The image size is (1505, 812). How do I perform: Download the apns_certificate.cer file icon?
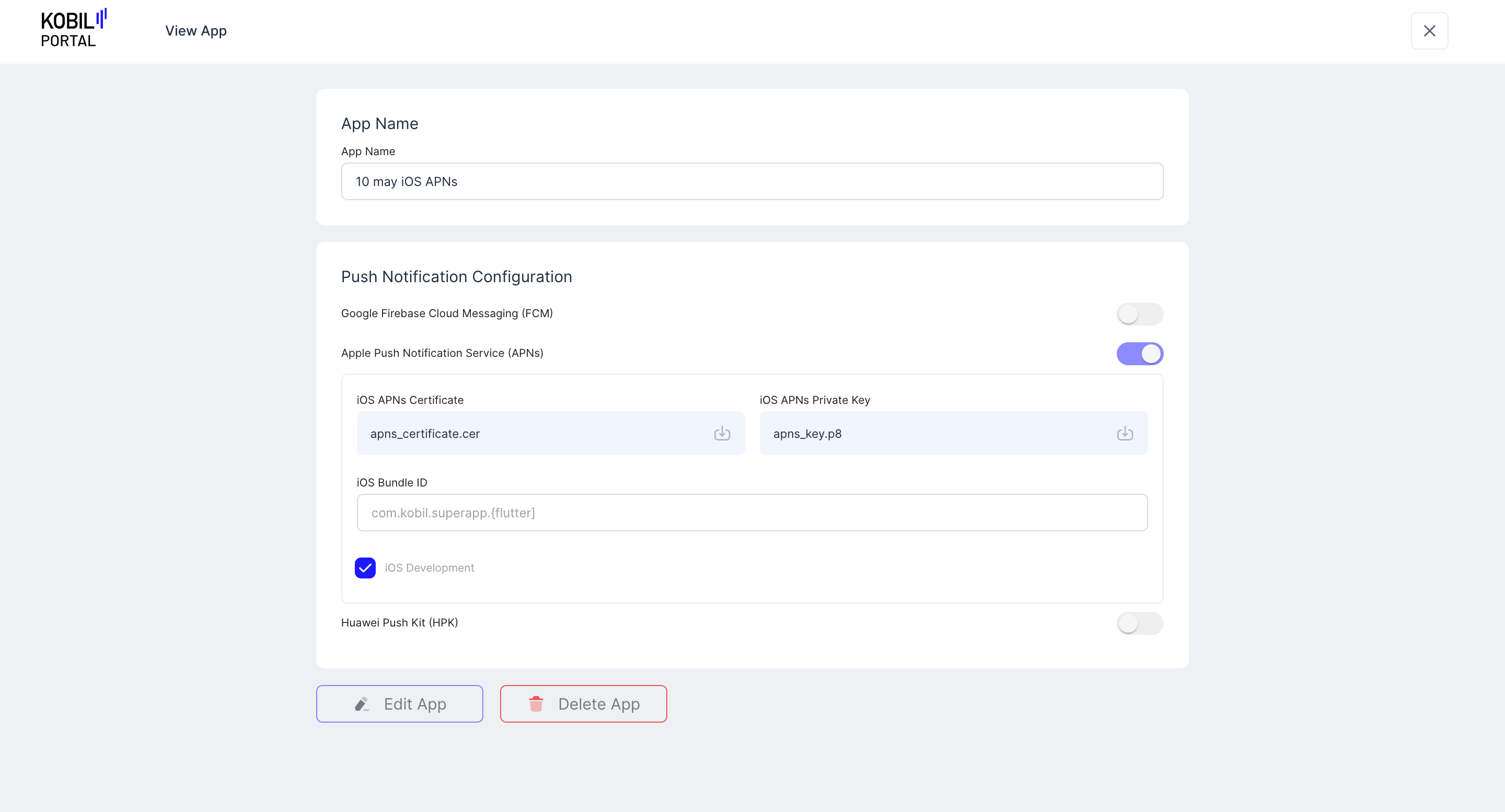pos(722,434)
